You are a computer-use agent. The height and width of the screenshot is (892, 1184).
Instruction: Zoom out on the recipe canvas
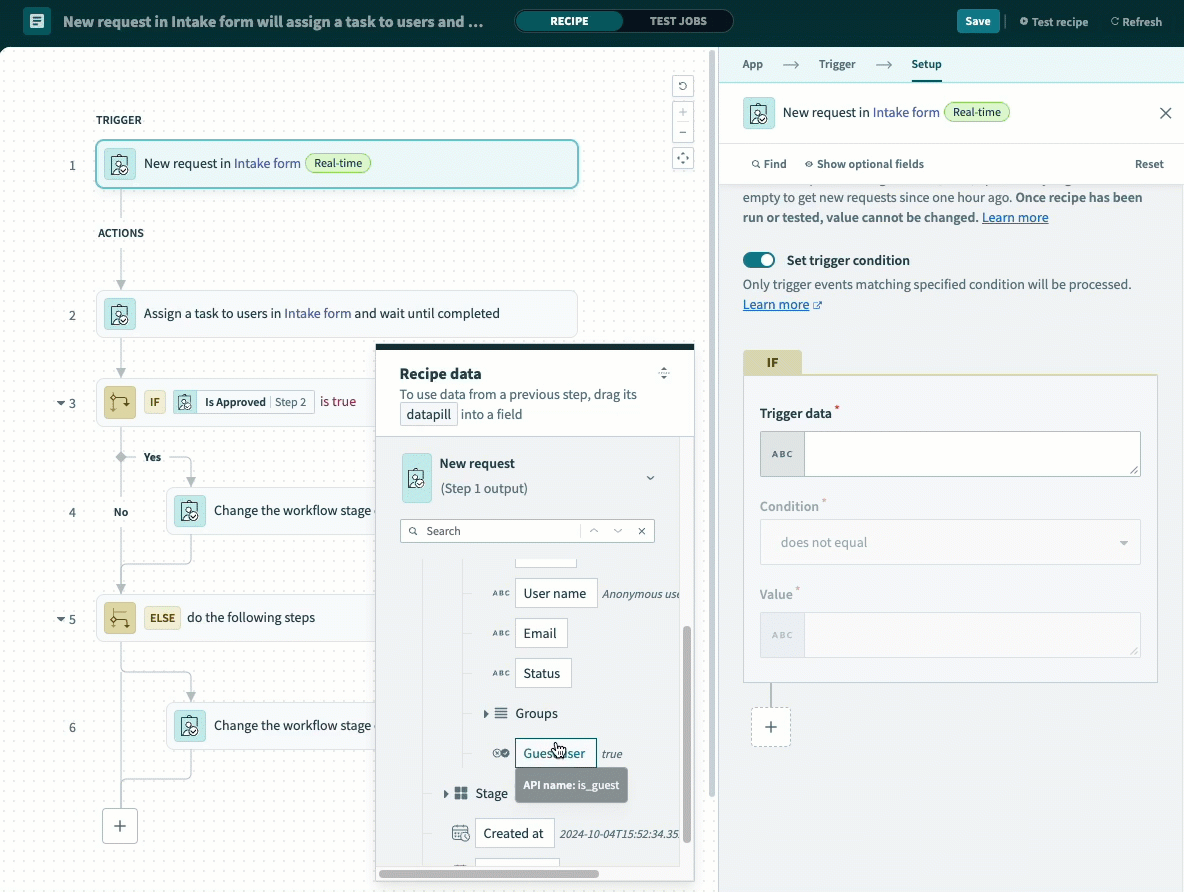tap(682, 133)
